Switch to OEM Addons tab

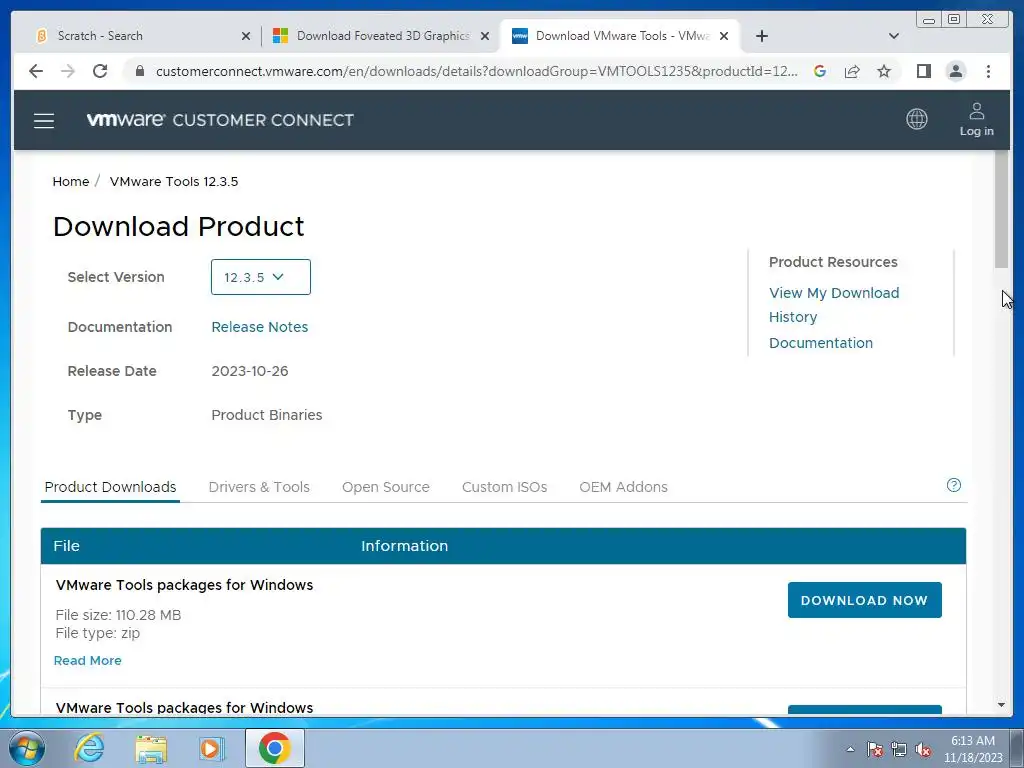623,487
